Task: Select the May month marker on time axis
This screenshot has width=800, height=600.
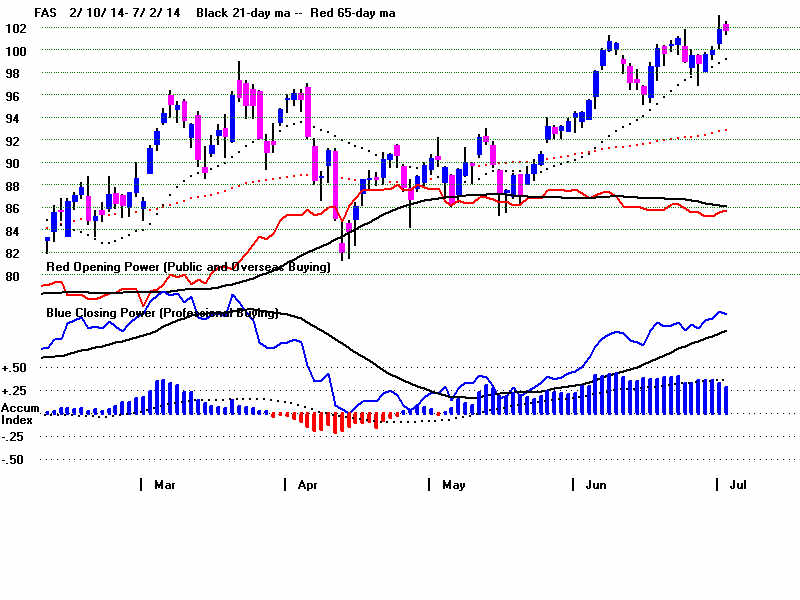Action: 454,485
